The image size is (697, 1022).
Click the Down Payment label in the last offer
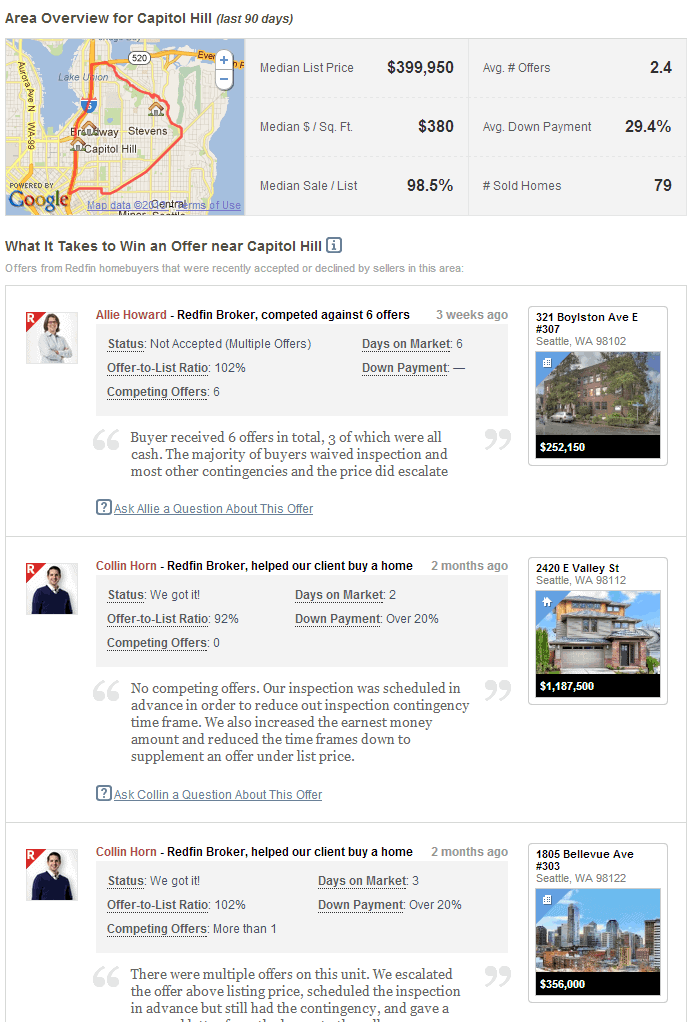(361, 905)
